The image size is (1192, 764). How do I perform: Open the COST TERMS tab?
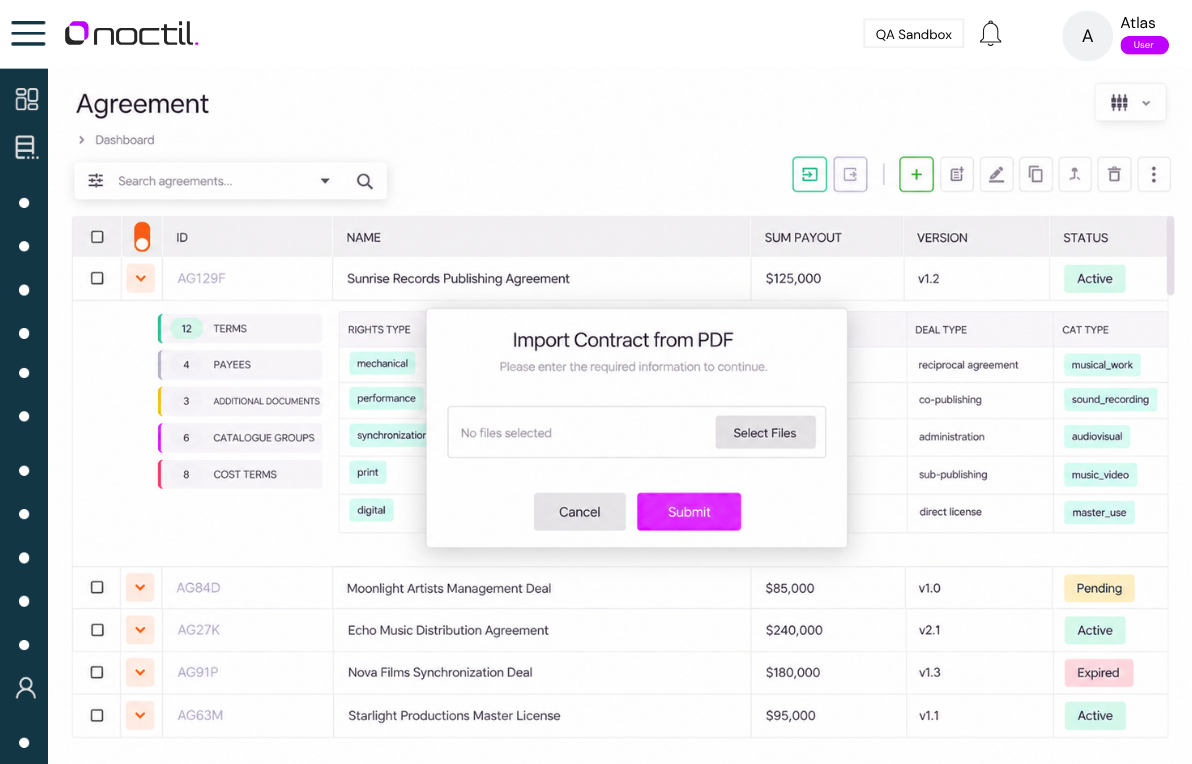pos(240,474)
